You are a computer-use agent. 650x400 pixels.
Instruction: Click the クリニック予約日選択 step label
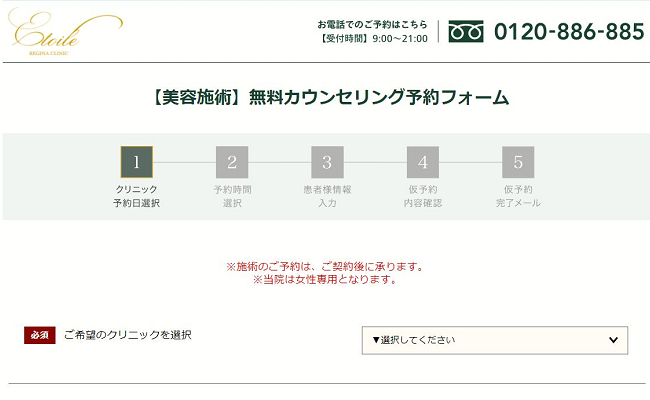pyautogui.click(x=136, y=196)
